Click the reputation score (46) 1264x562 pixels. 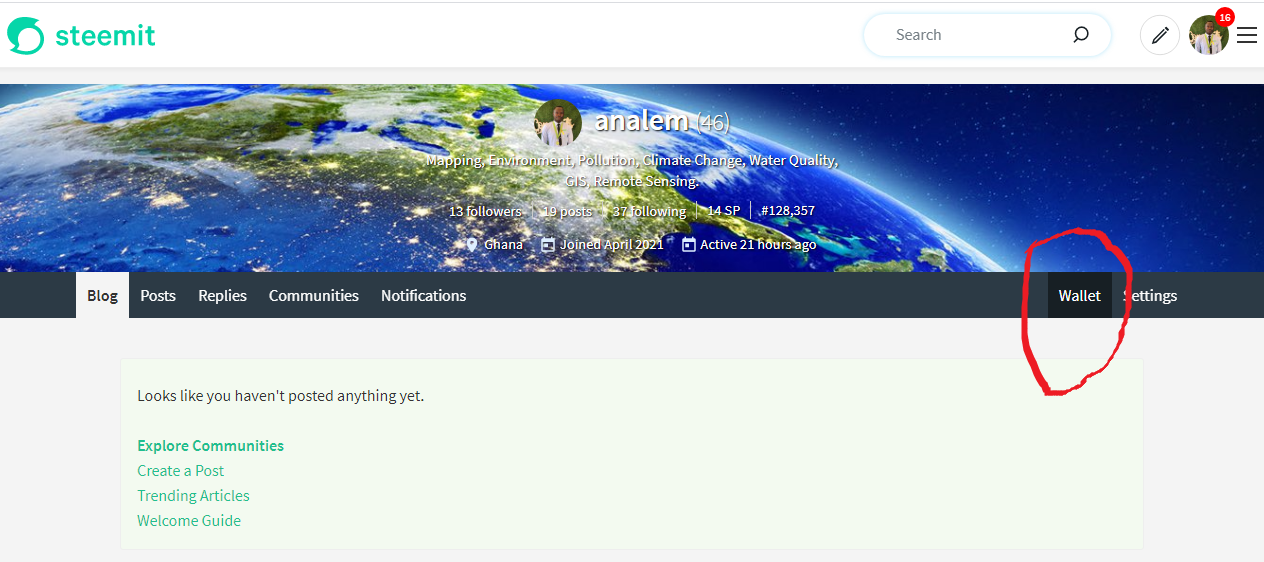pyautogui.click(x=713, y=123)
